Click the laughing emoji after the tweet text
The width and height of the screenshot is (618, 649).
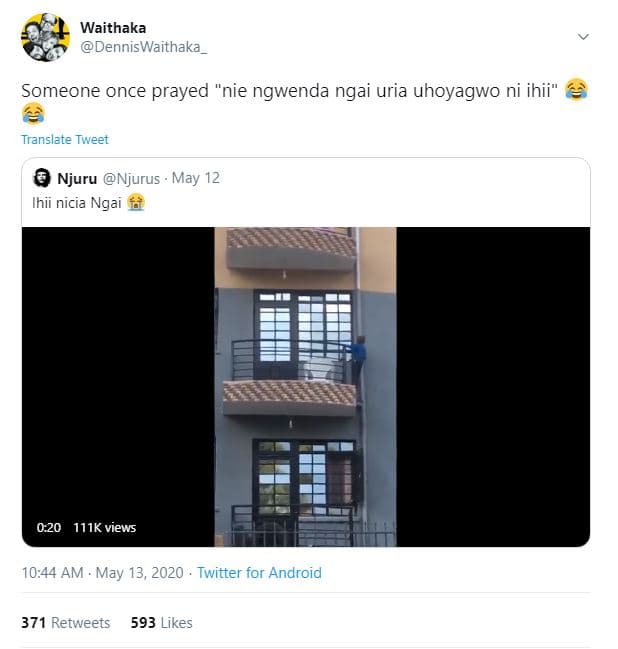(x=576, y=89)
